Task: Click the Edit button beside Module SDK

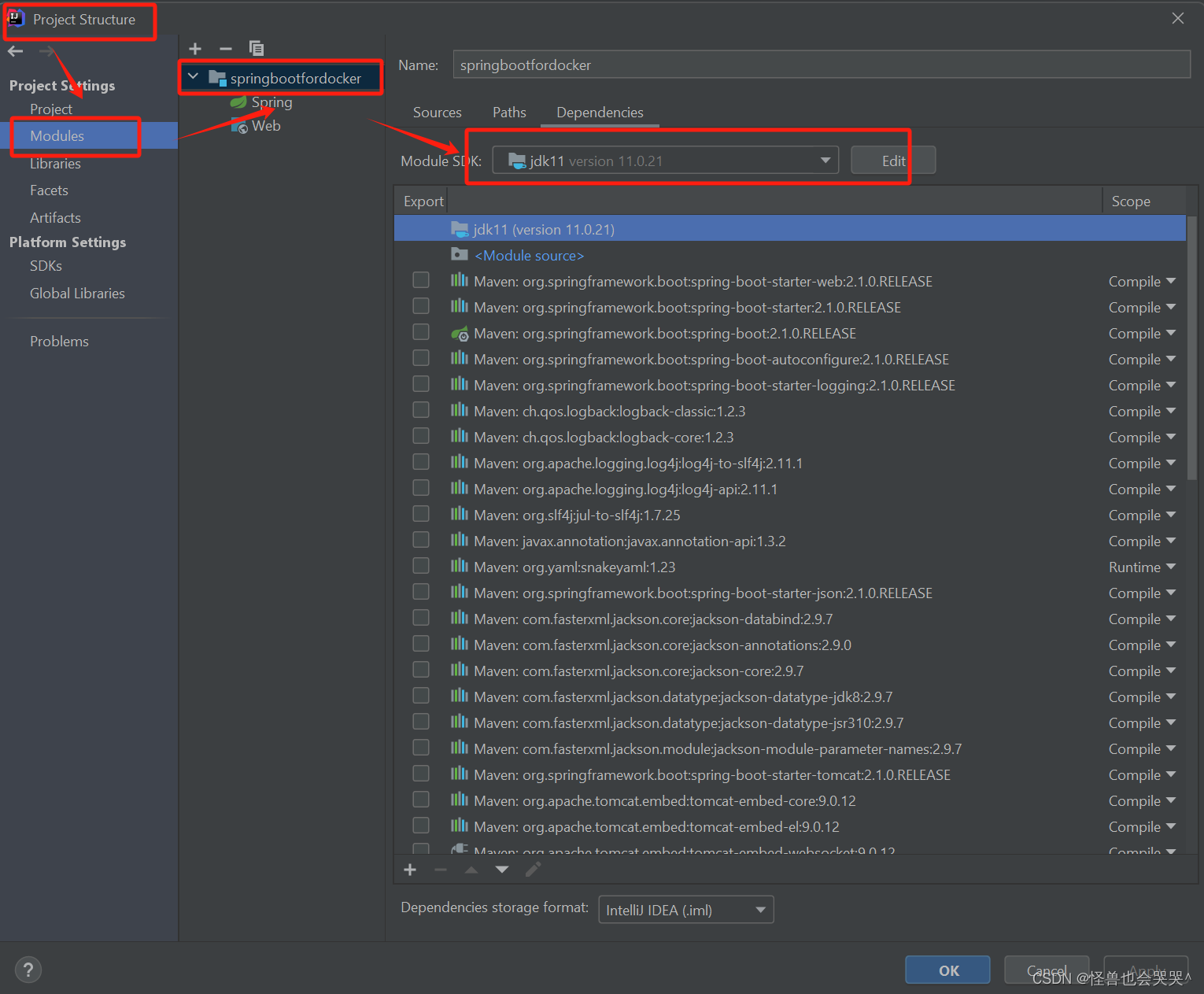Action: tap(892, 160)
